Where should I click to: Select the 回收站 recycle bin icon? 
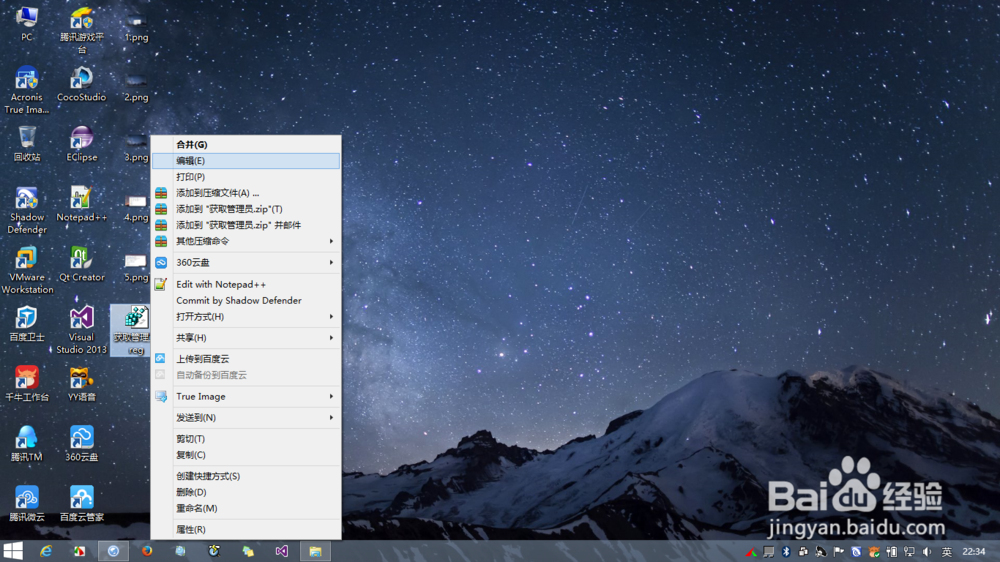coord(27,144)
